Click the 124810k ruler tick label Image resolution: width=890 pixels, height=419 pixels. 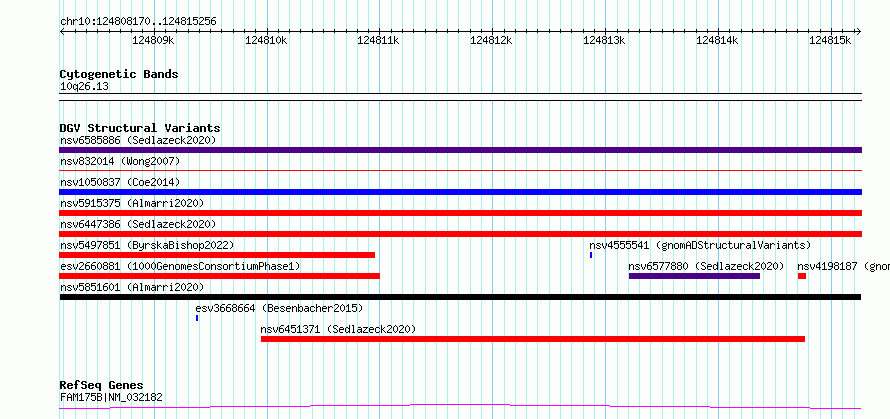coord(266,41)
